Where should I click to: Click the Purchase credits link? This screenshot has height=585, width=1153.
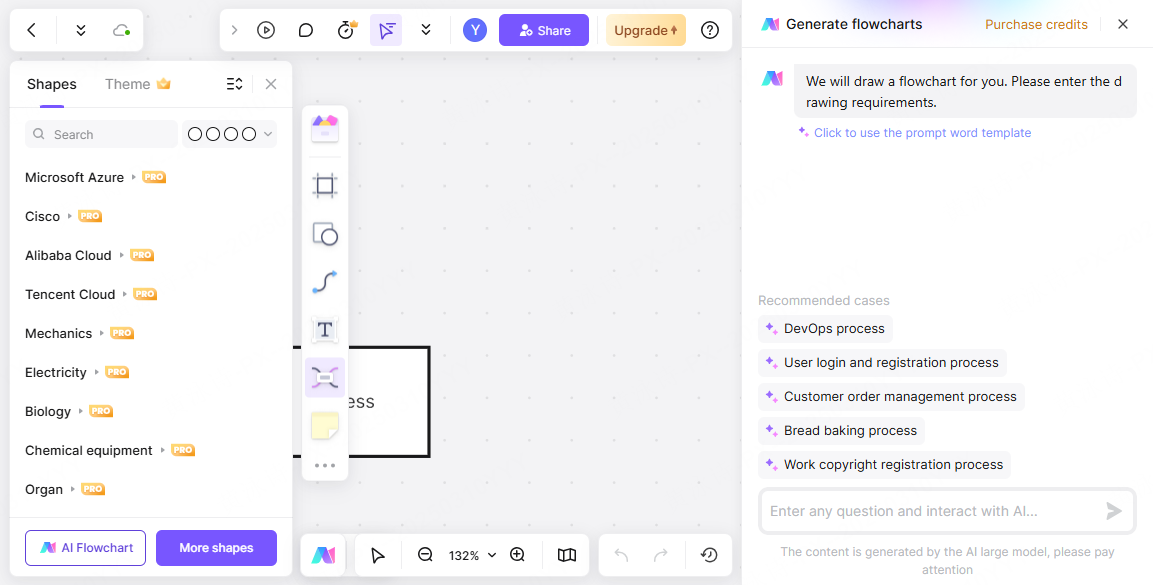pyautogui.click(x=1036, y=24)
